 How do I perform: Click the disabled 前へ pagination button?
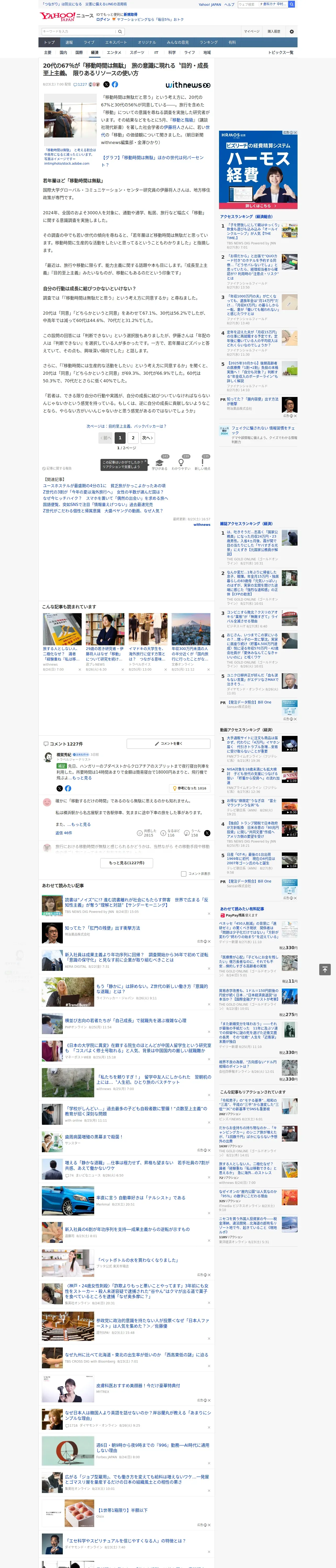tap(105, 438)
